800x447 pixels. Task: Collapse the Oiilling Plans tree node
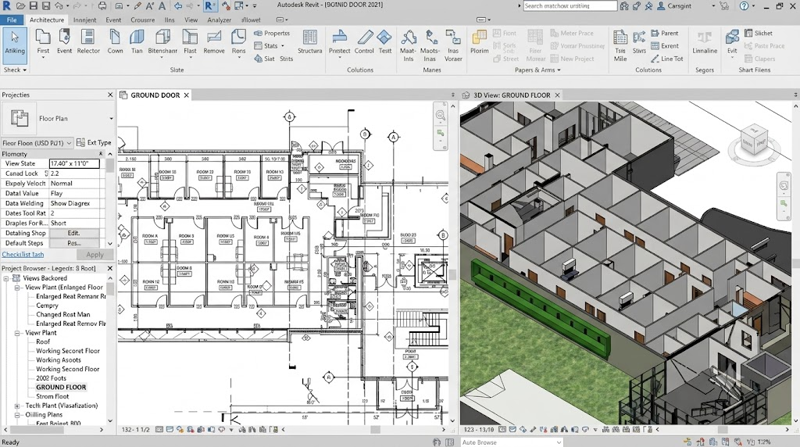[17, 415]
